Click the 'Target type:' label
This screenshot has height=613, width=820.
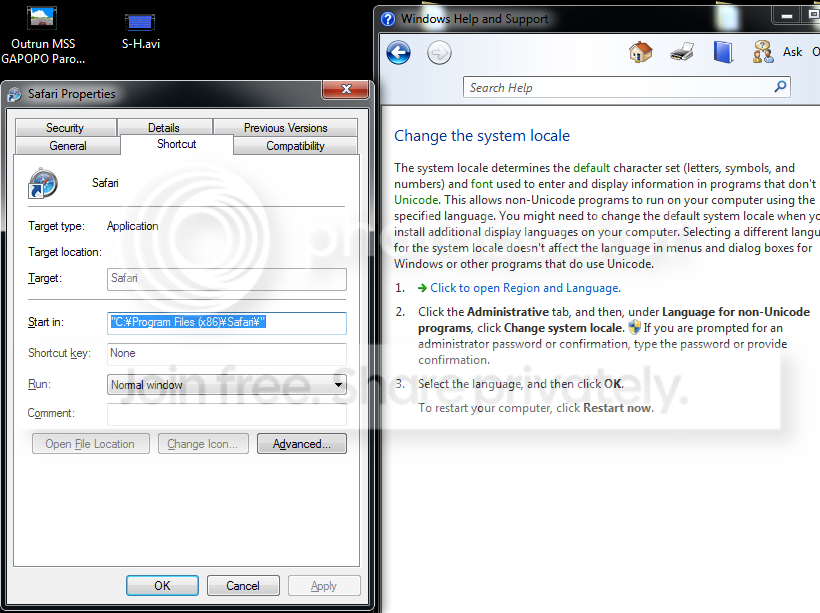coord(56,226)
